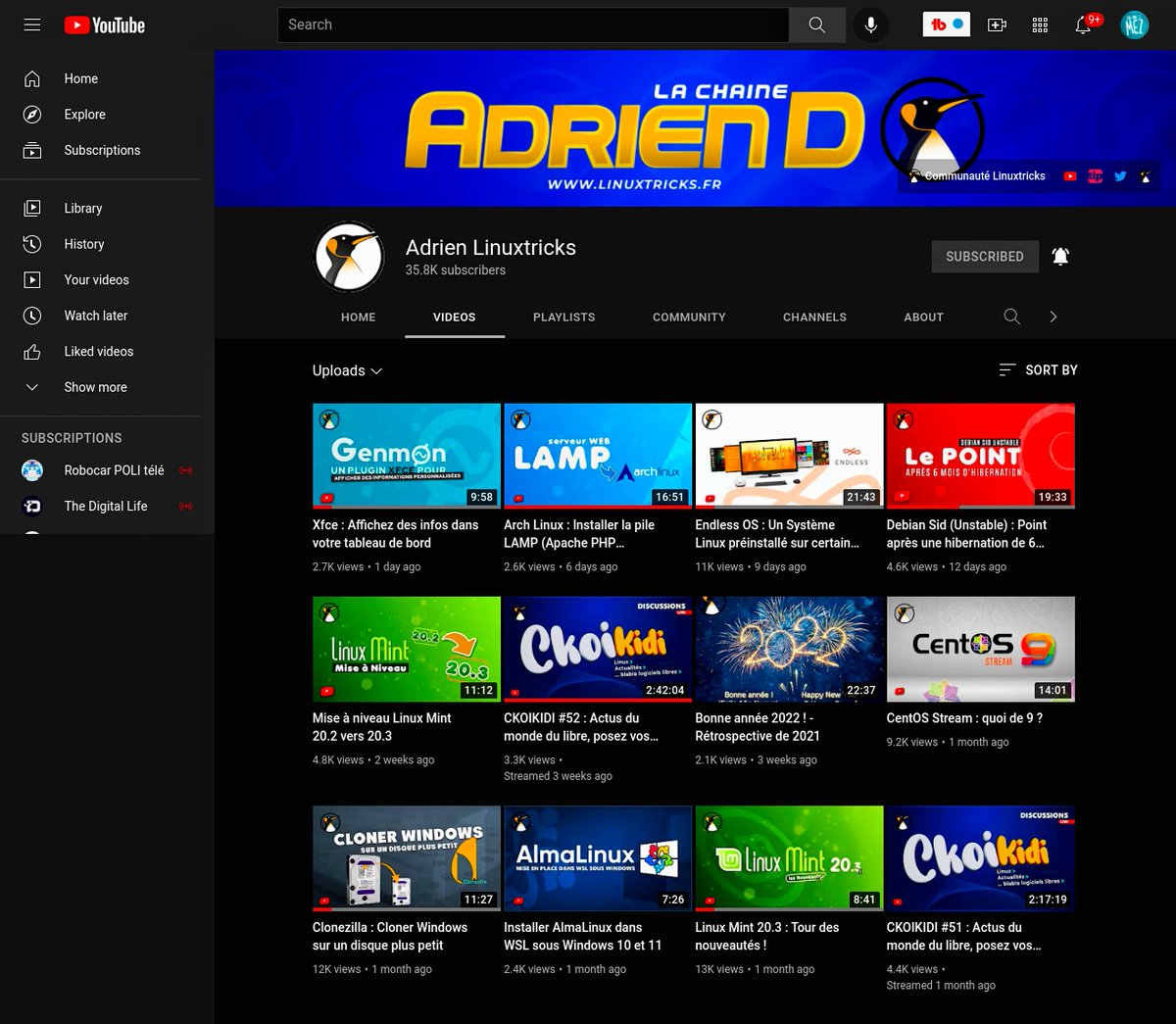Screen dimensions: 1176x1024
Task: Open the Uploads dropdown
Action: pyautogui.click(x=348, y=370)
